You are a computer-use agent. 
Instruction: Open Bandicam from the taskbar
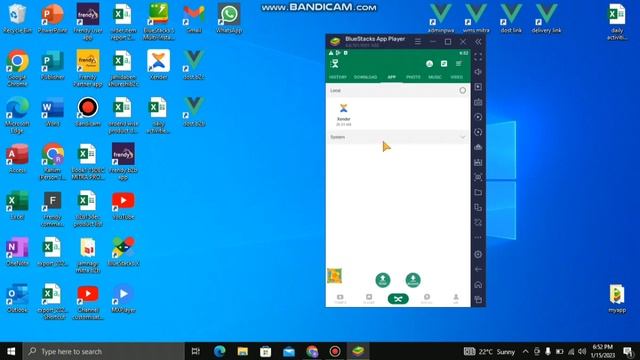point(335,351)
